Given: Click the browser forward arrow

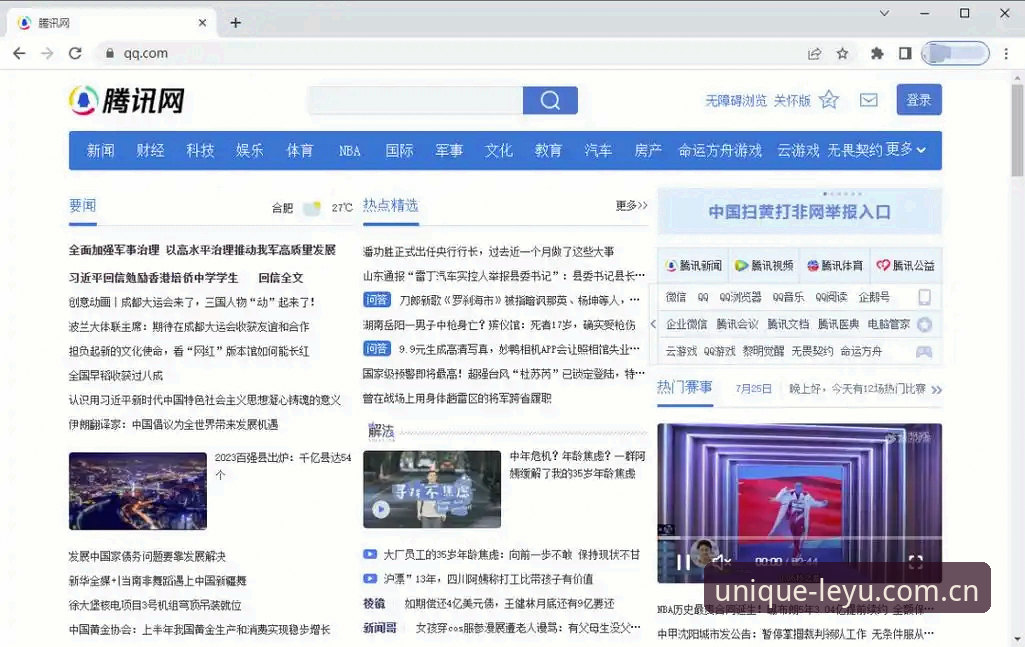Looking at the screenshot, I should tap(47, 54).
